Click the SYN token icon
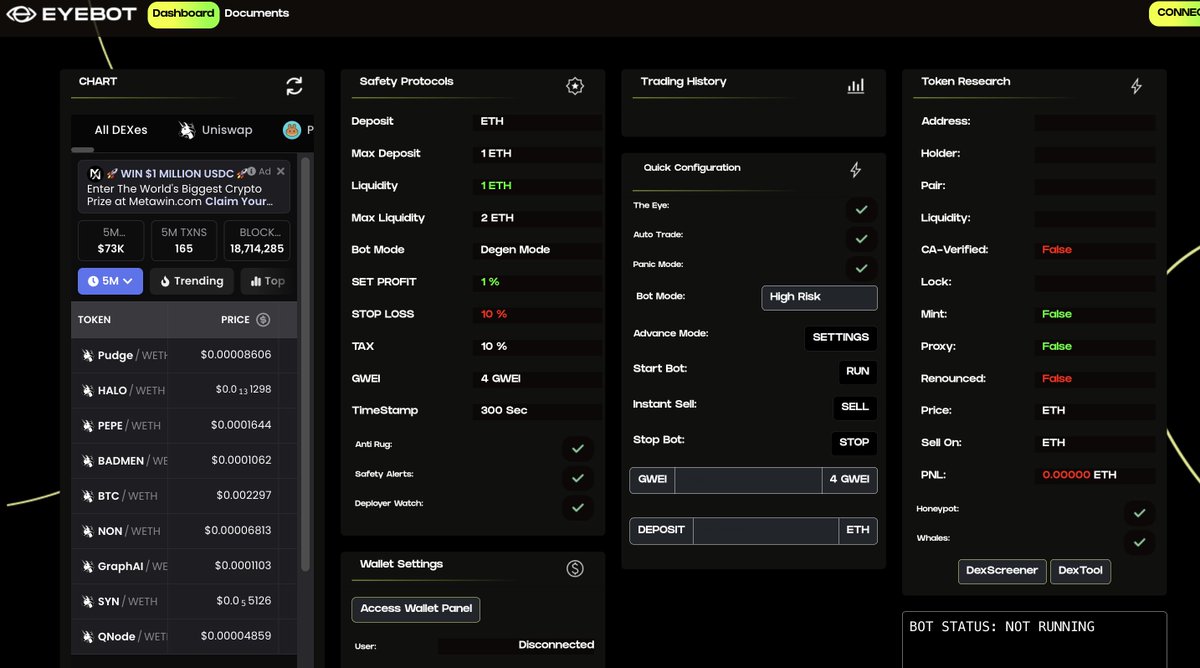 [x=88, y=601]
